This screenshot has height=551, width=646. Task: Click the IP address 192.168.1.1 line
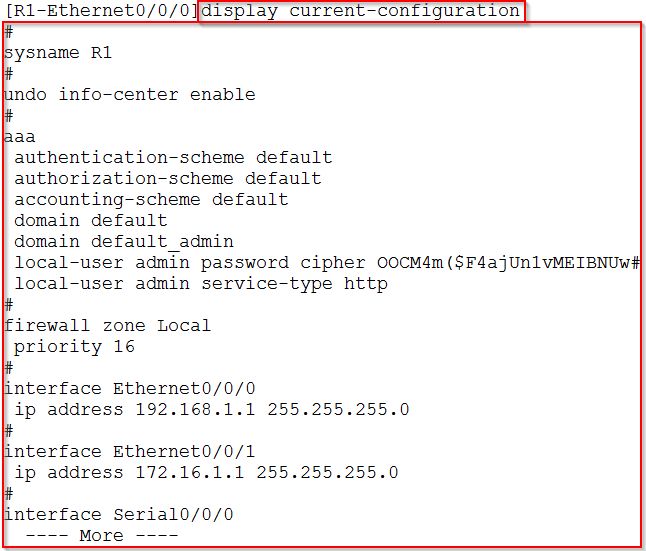point(212,410)
